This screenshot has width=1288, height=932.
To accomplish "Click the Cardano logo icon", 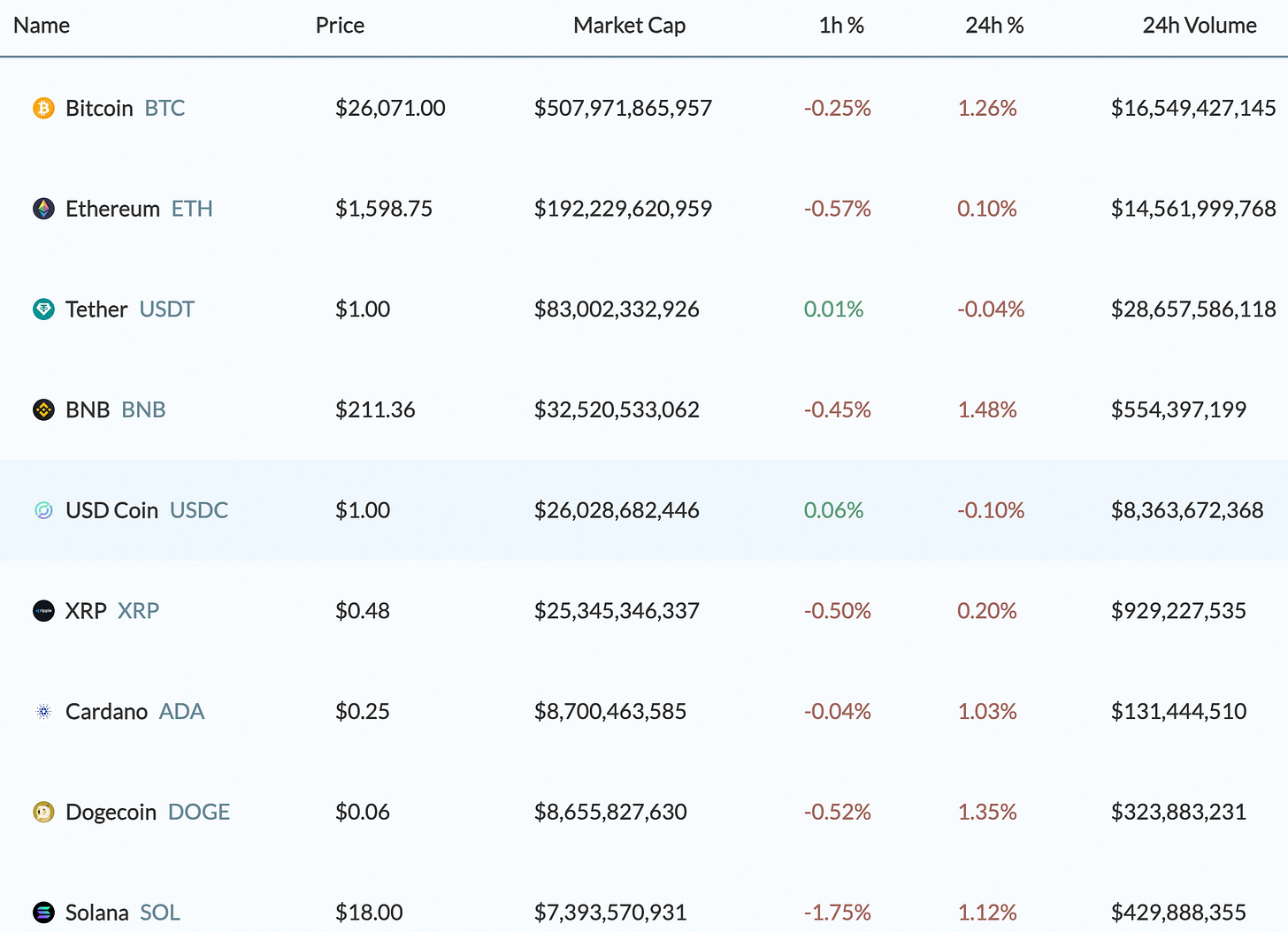I will 43,712.
